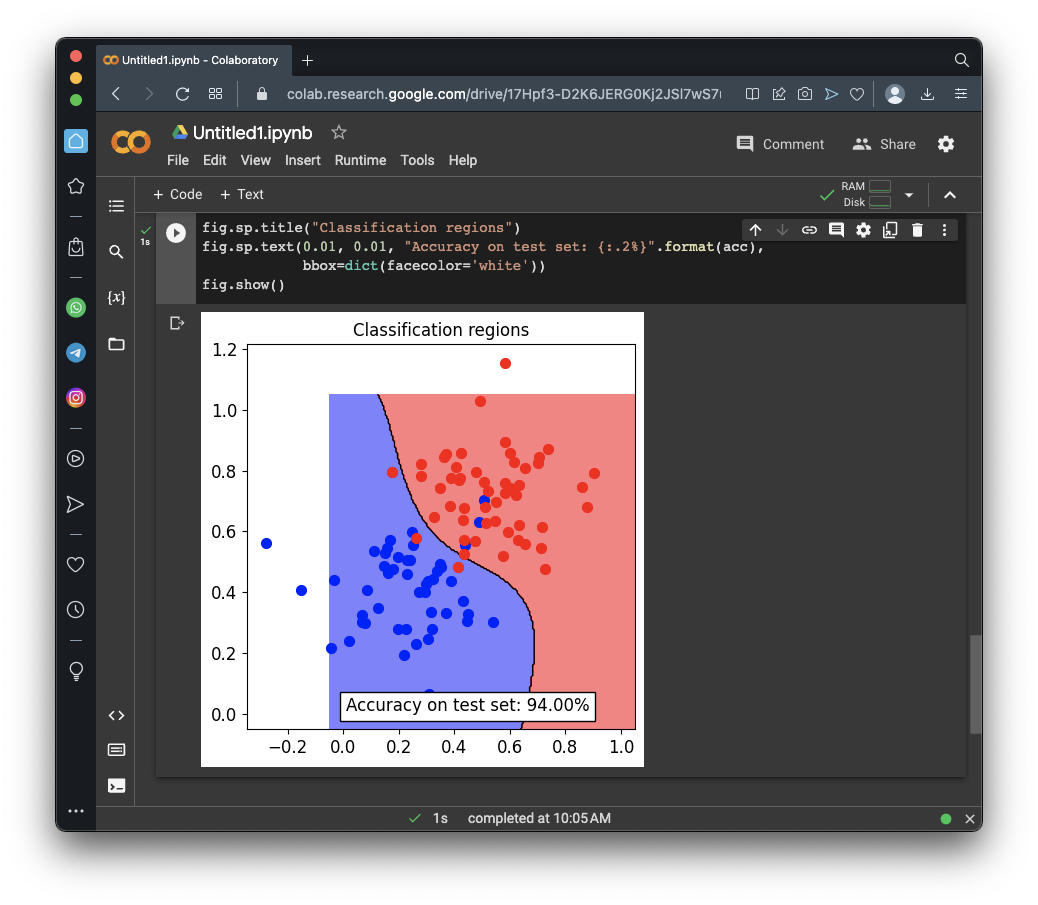Screen dimensions: 1038x905
Task: Move the cell down arrow
Action: tap(782, 230)
